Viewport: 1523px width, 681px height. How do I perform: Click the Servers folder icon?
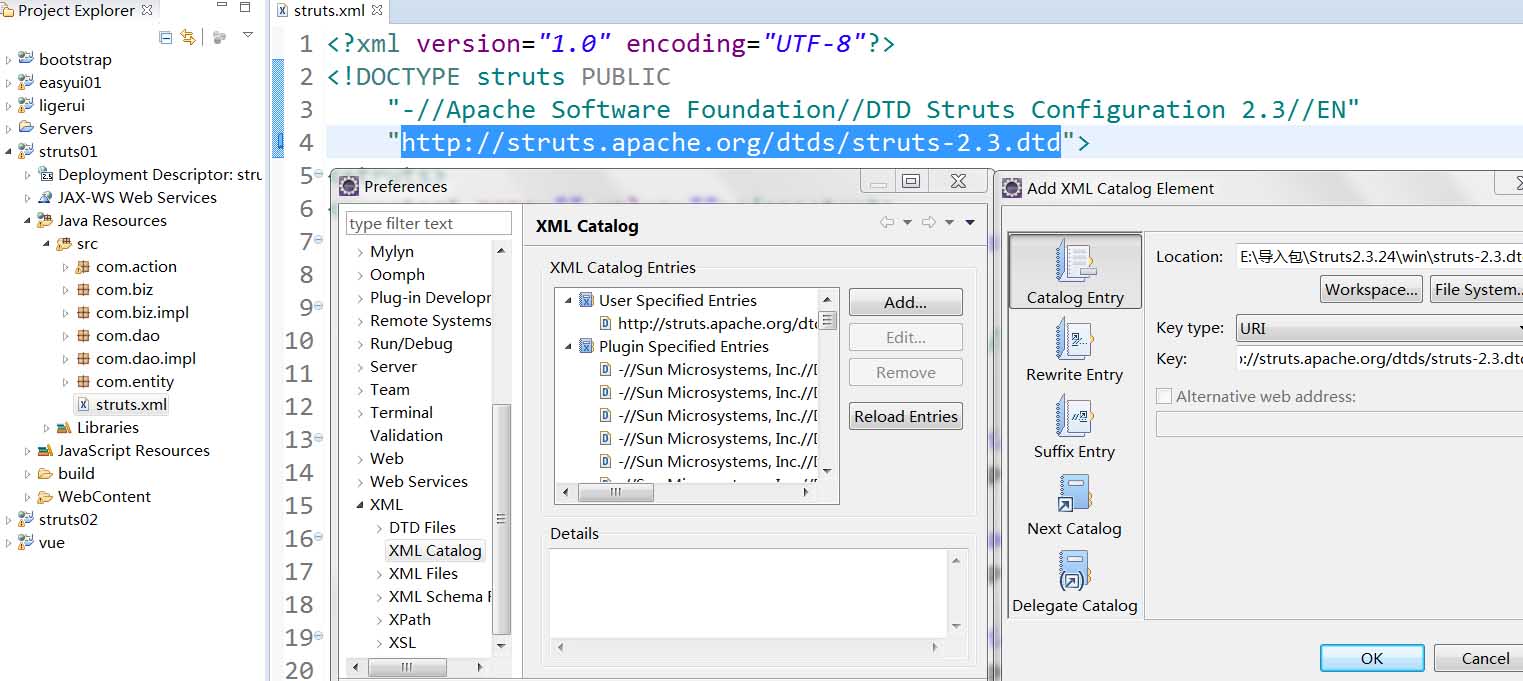[x=26, y=129]
